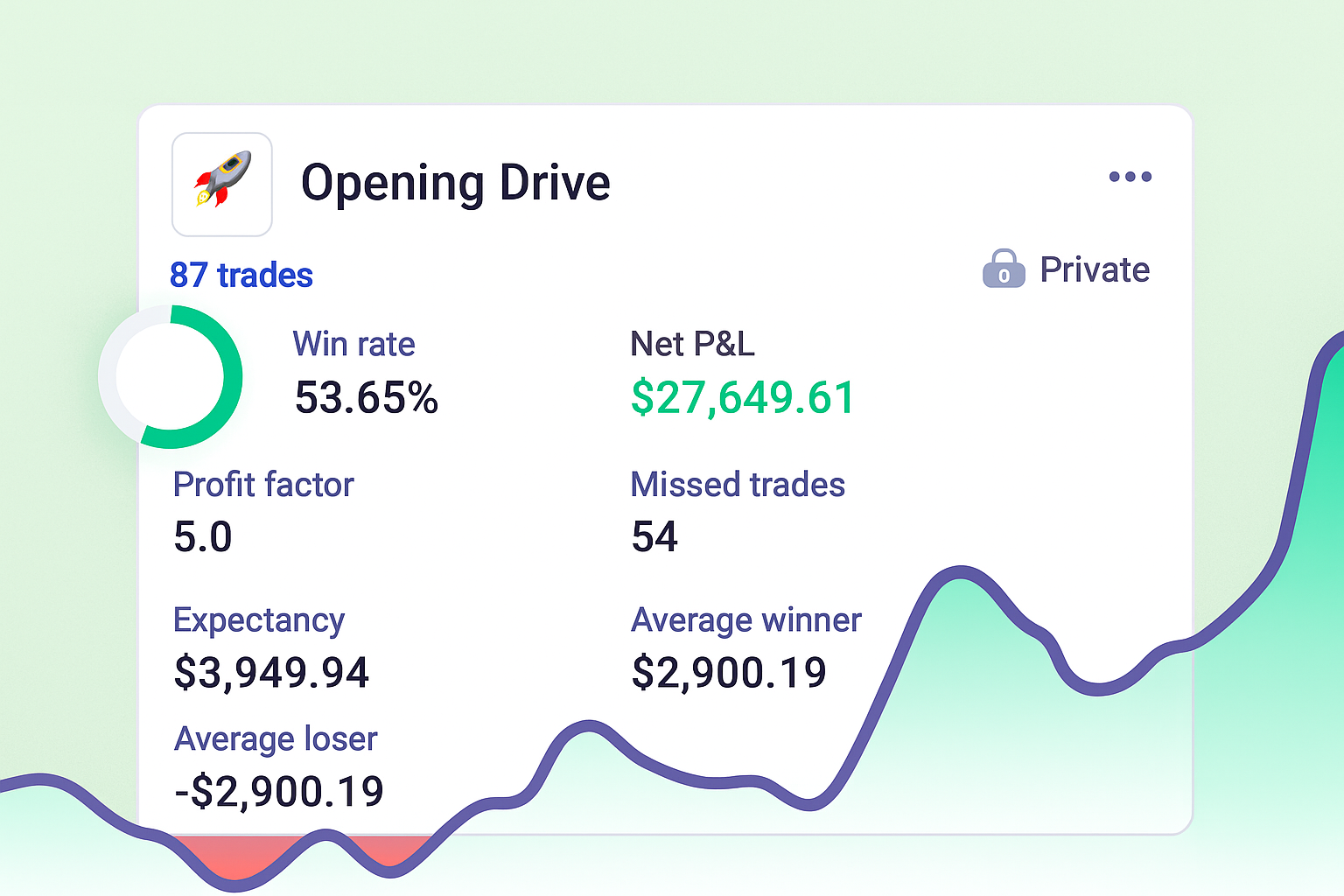1344x896 pixels.
Task: Open the 87 trades link
Action: pyautogui.click(x=241, y=276)
